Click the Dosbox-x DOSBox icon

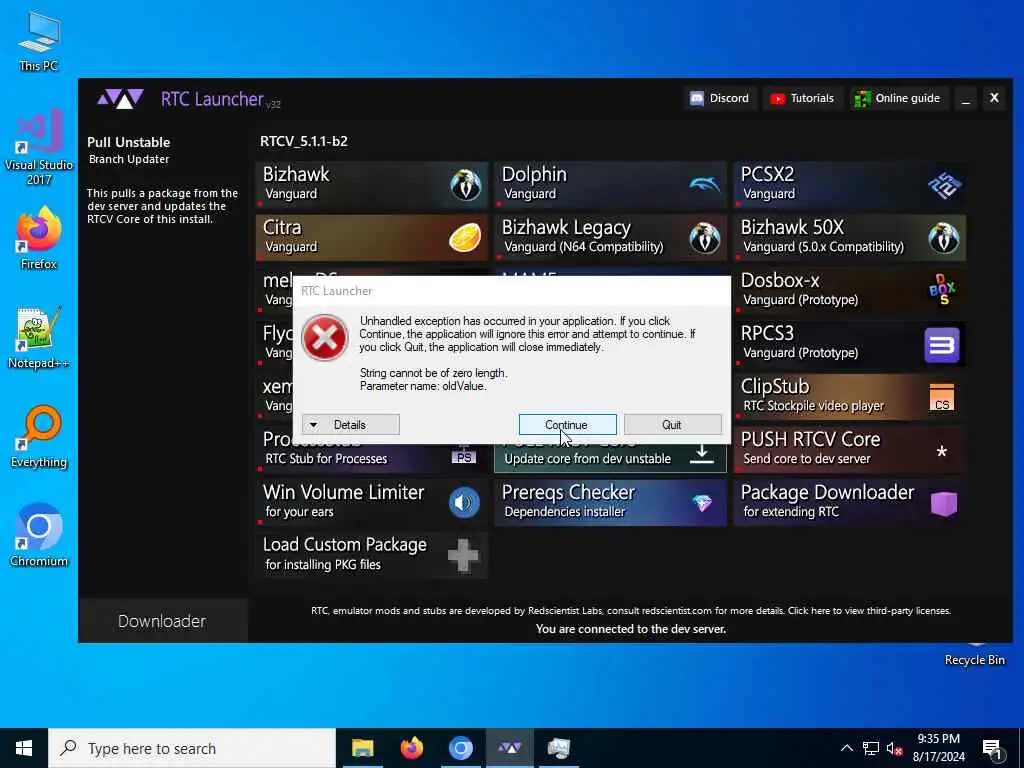click(942, 289)
